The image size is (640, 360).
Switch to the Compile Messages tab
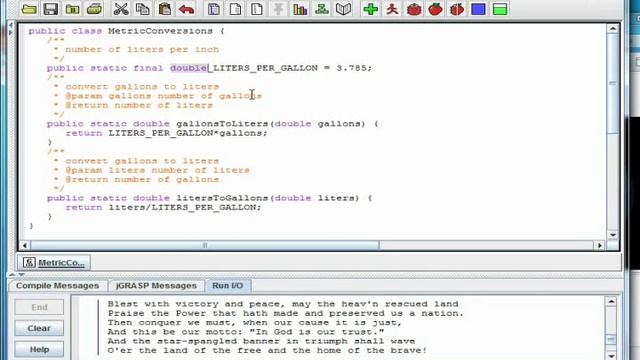[x=58, y=286]
